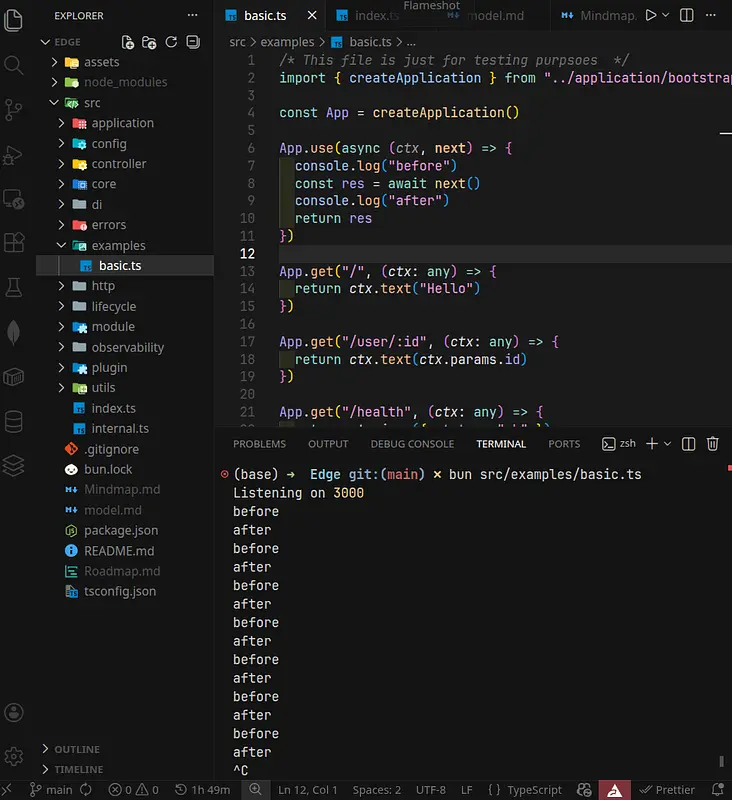
Task: Open the Manage settings gear
Action: [x=14, y=756]
